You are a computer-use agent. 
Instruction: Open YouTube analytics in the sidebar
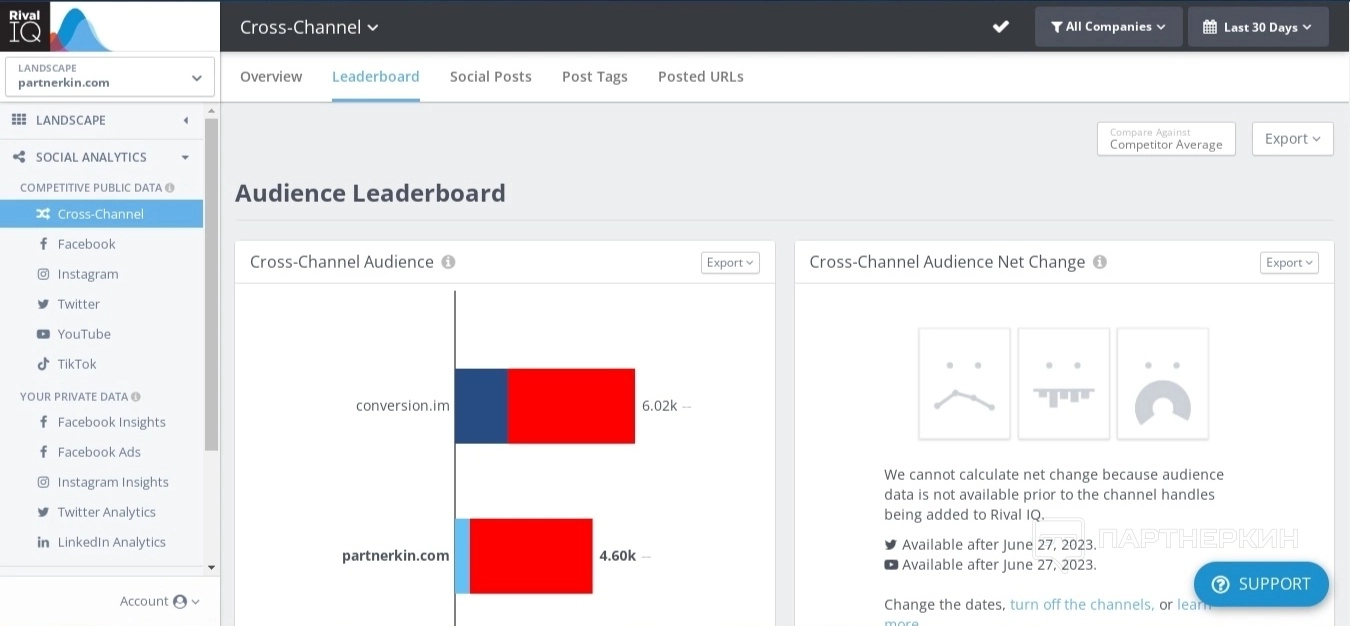click(x=83, y=334)
